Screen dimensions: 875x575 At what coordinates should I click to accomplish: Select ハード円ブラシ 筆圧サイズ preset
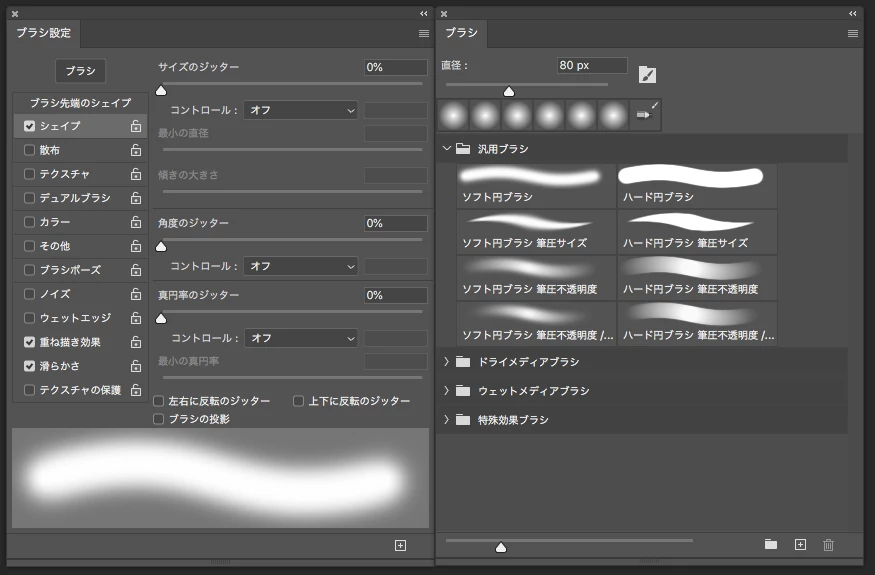[697, 232]
